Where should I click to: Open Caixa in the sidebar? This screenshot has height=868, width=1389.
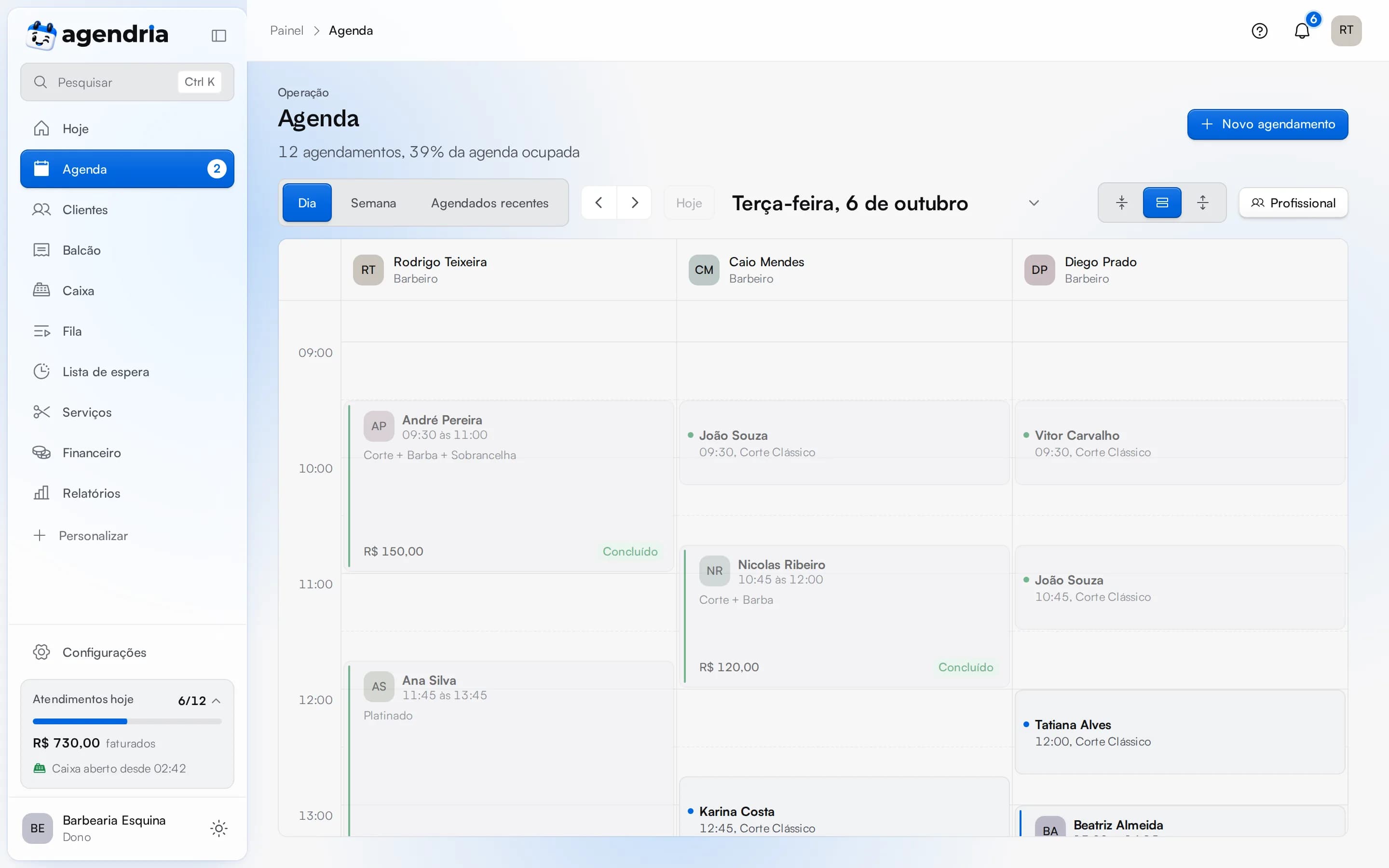[127, 290]
